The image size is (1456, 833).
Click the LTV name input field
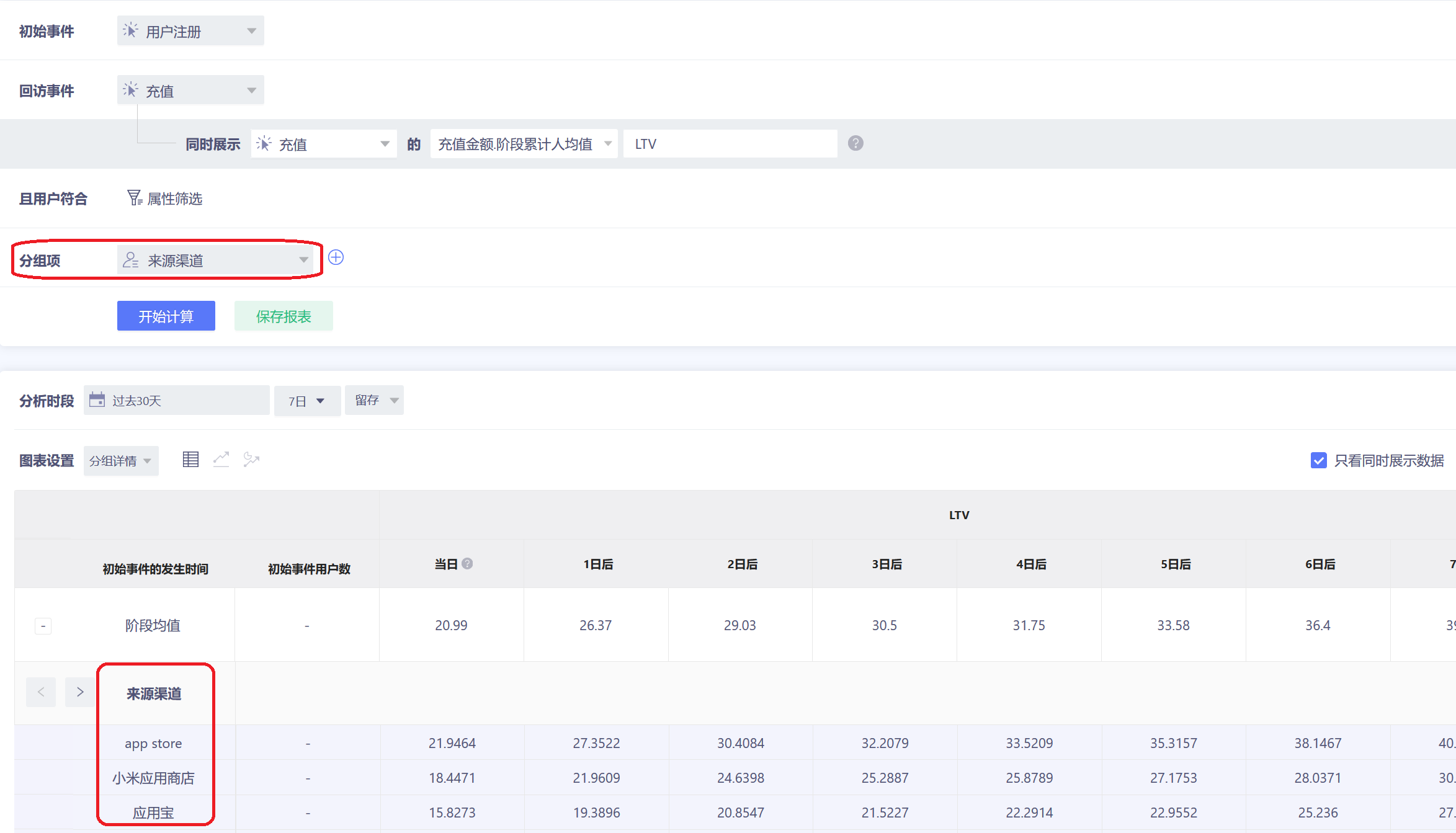tap(730, 144)
